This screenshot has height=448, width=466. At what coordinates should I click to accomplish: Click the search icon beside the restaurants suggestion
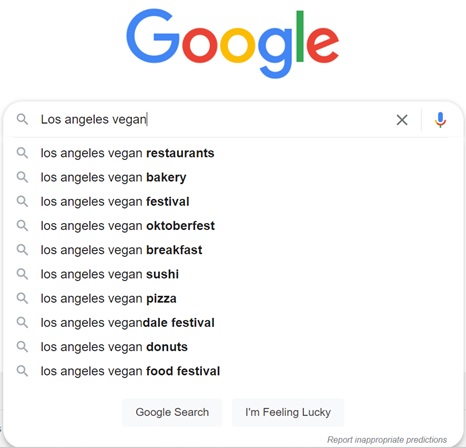pos(22,153)
